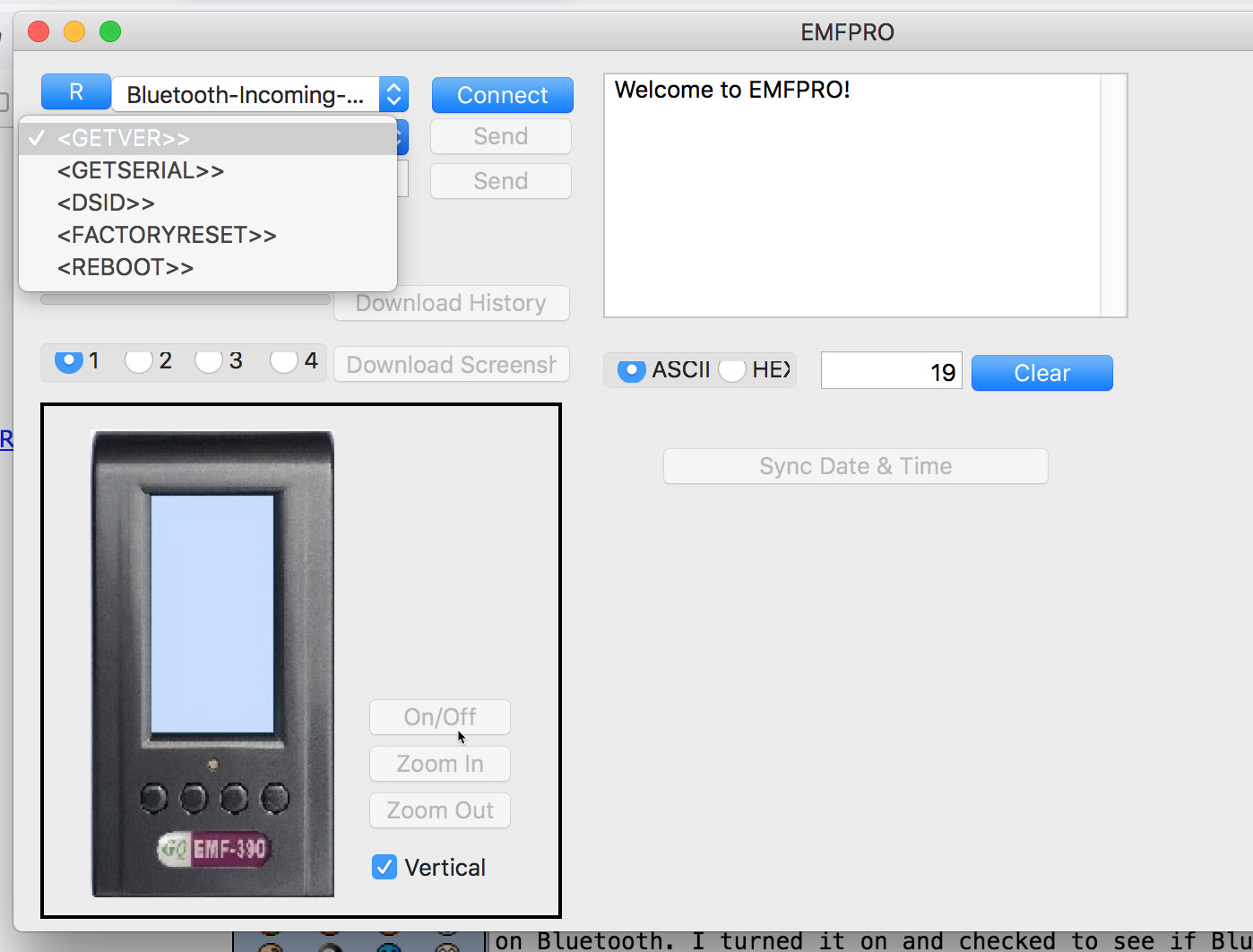
Task: Click the Welcome to EMFPRO text area
Action: [x=852, y=195]
